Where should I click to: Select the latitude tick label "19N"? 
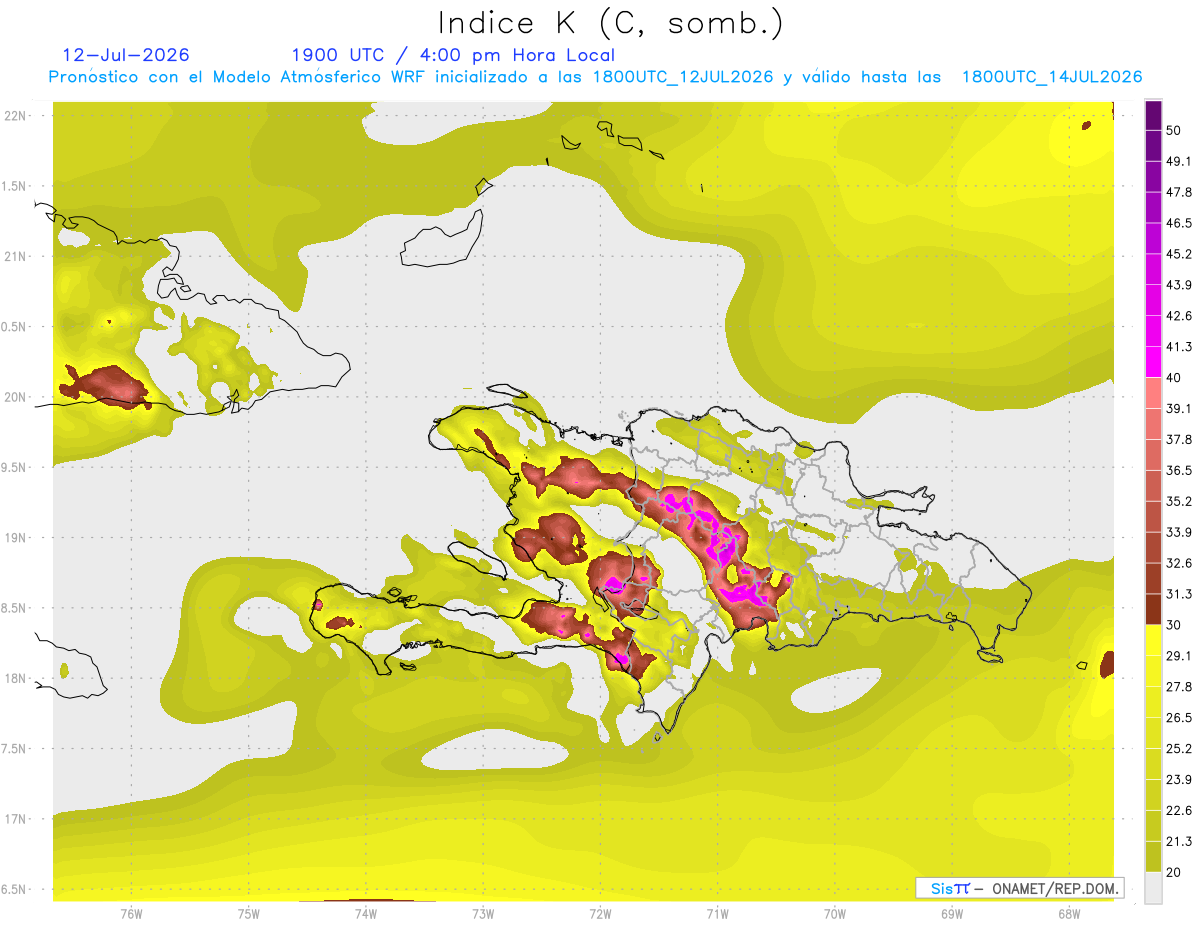pyautogui.click(x=16, y=538)
